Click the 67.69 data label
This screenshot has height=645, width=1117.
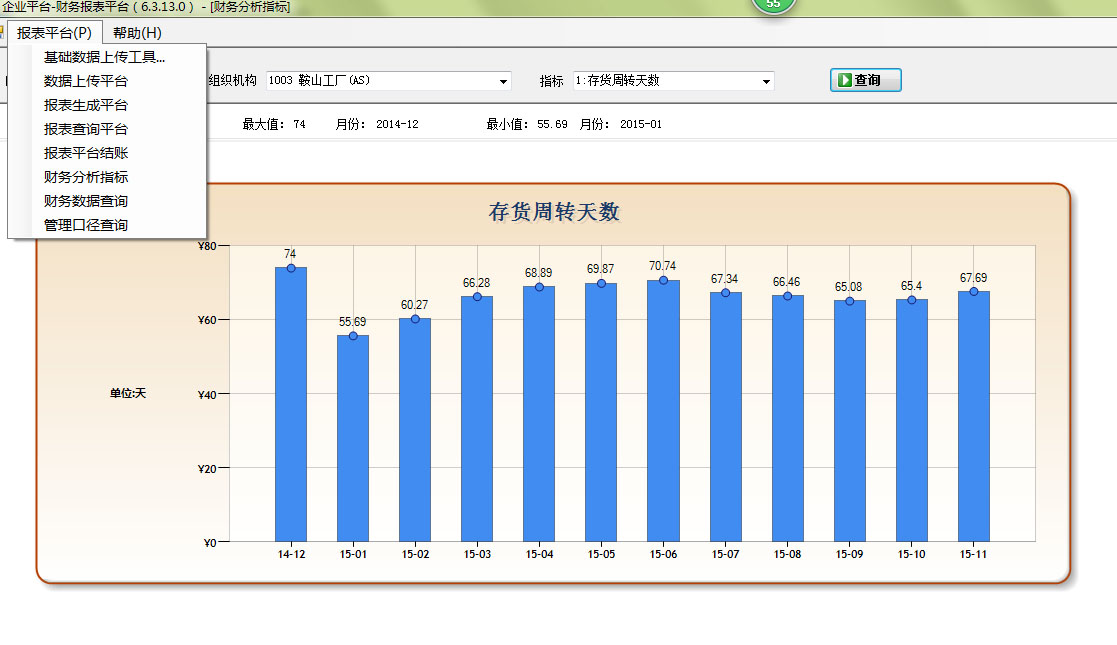pos(973,278)
